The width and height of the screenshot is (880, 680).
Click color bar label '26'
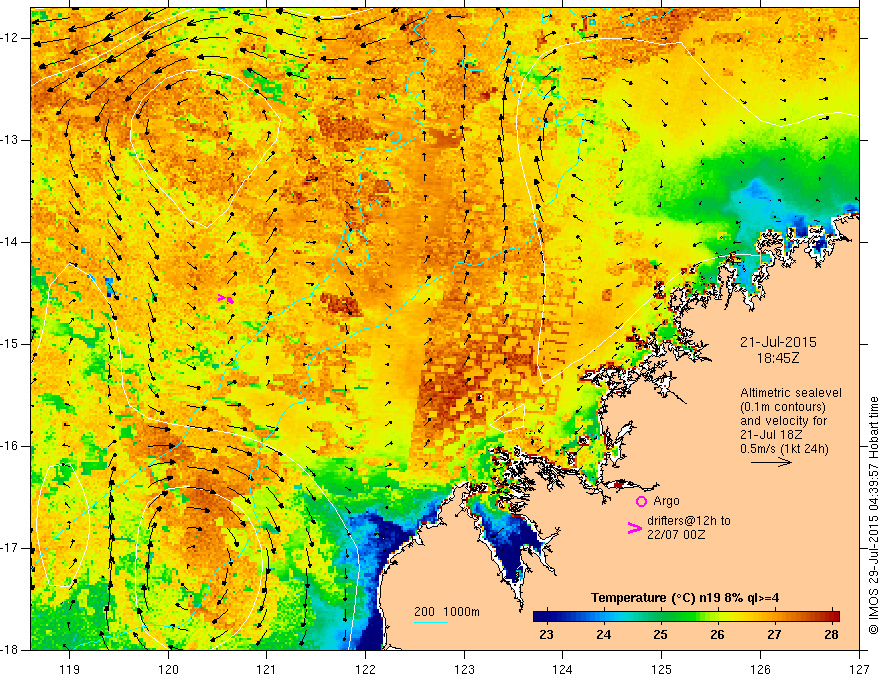pos(717,635)
